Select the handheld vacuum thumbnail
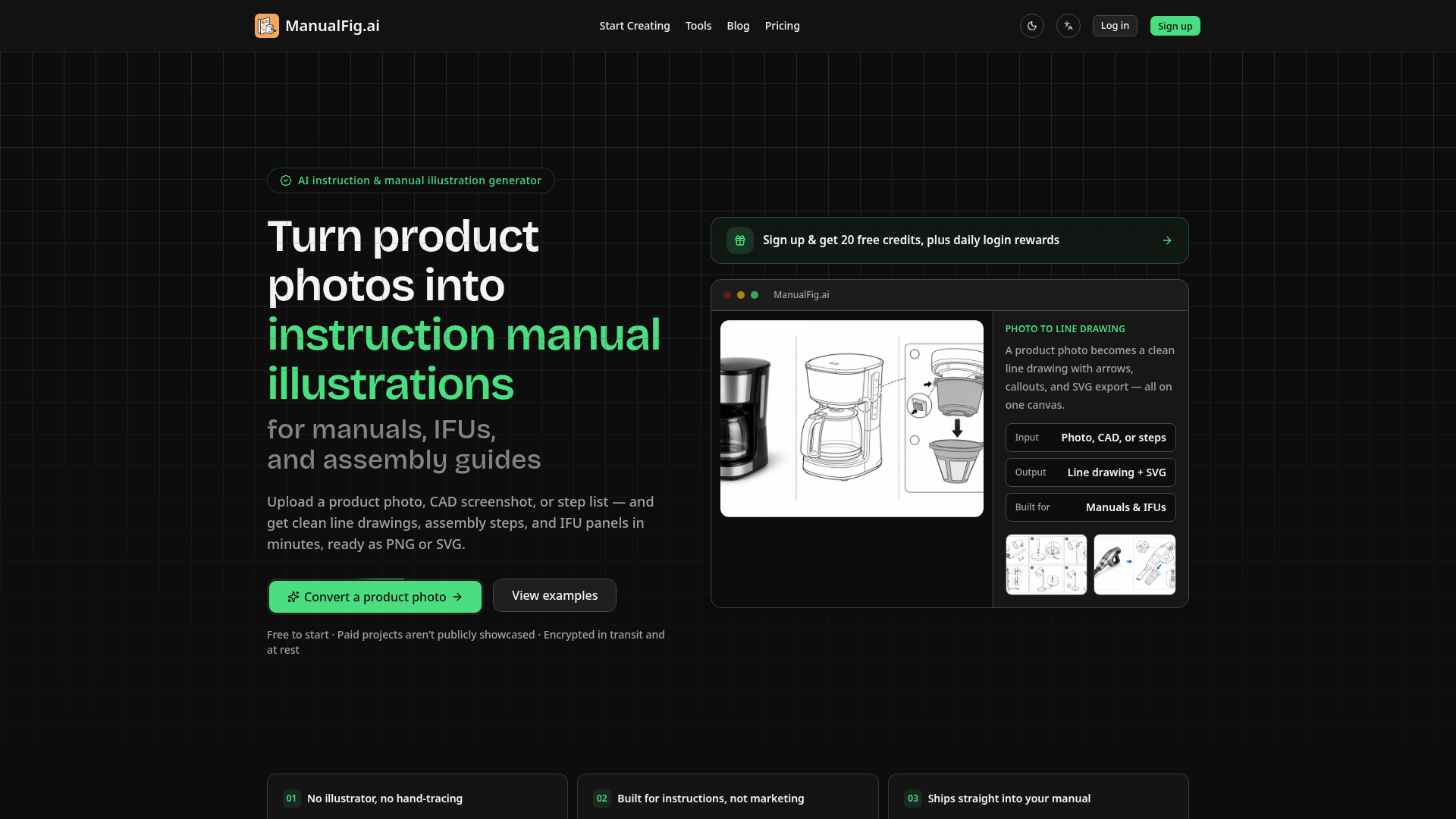Image resolution: width=1456 pixels, height=819 pixels. (1134, 564)
